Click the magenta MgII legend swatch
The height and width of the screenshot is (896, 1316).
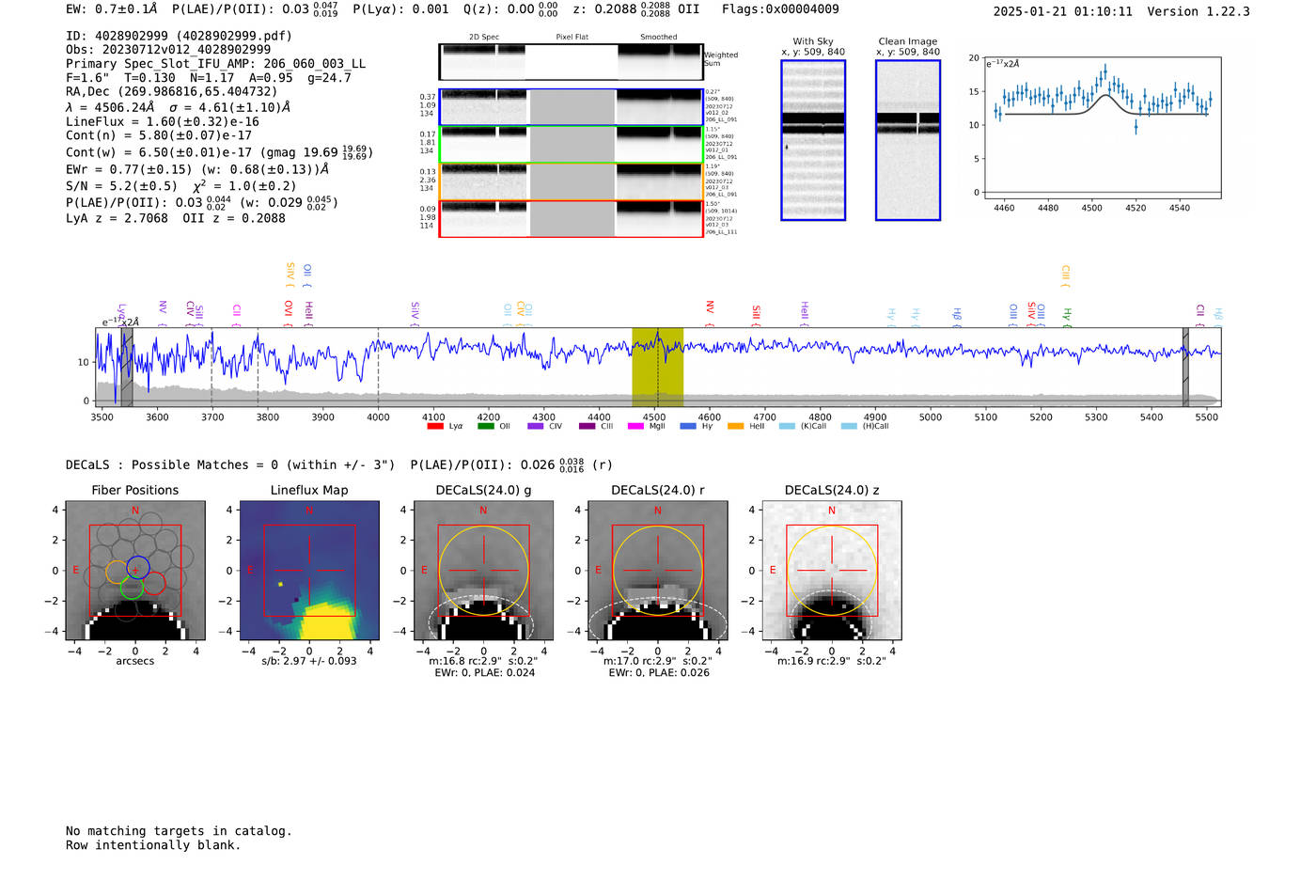coord(635,426)
